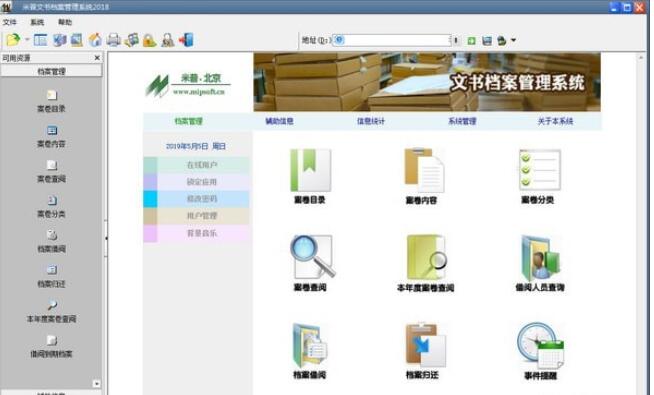Click the exit door toolbar icon
The image size is (654, 395).
coord(186,40)
